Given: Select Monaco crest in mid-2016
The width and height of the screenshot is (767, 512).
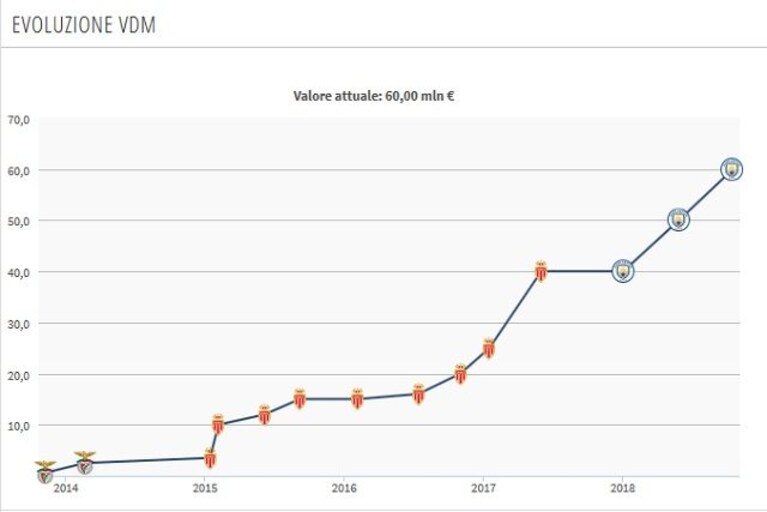Looking at the screenshot, I should click(x=419, y=394).
